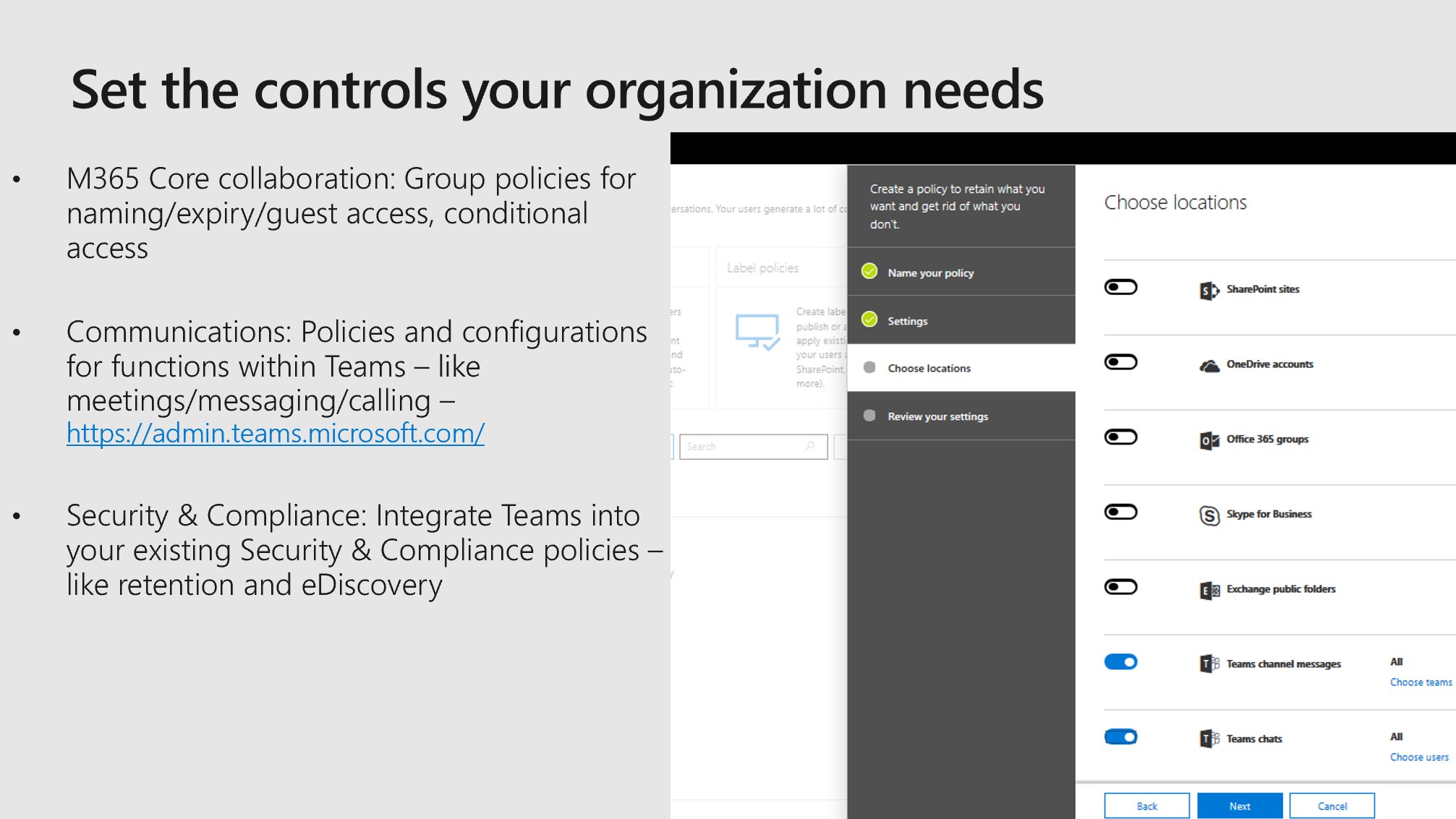The width and height of the screenshot is (1456, 819).
Task: Click the OneDrive accounts cloud icon
Action: (1209, 366)
